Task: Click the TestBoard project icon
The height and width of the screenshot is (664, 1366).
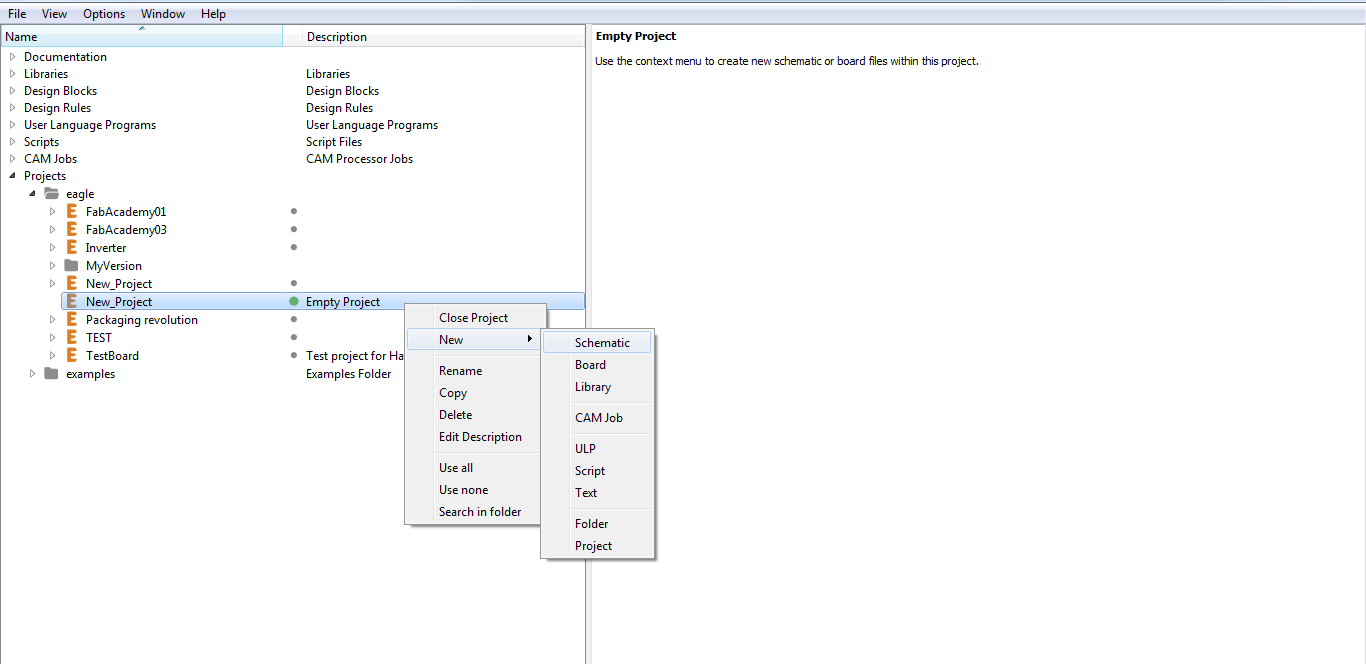Action: 71,356
